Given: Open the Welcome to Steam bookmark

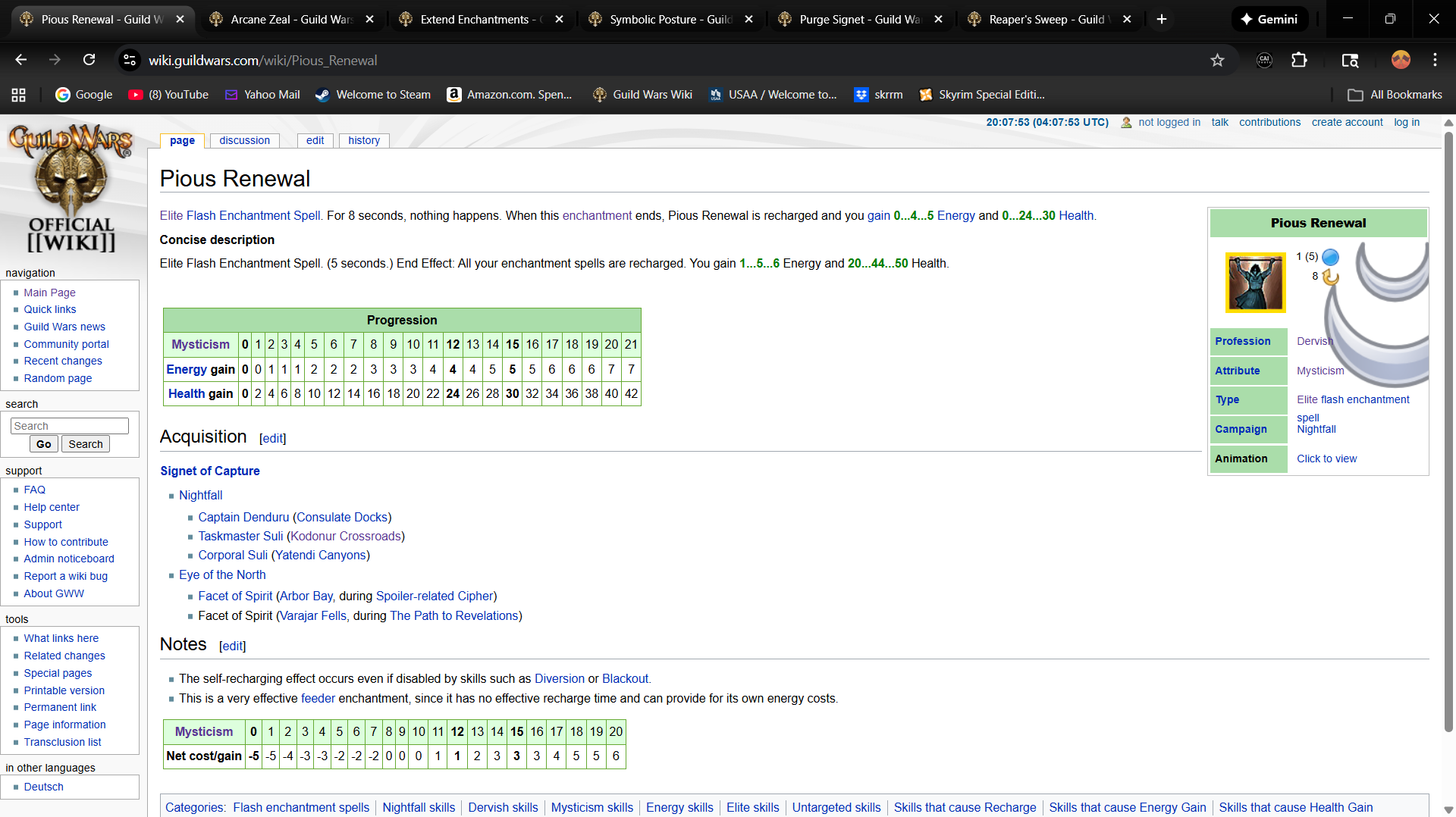Looking at the screenshot, I should [373, 95].
